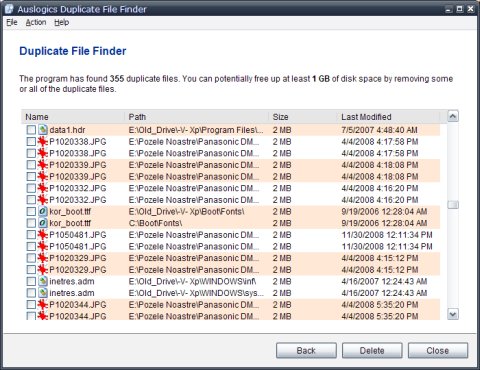Minimize the Duplicate File Finder window

[x=449, y=9]
